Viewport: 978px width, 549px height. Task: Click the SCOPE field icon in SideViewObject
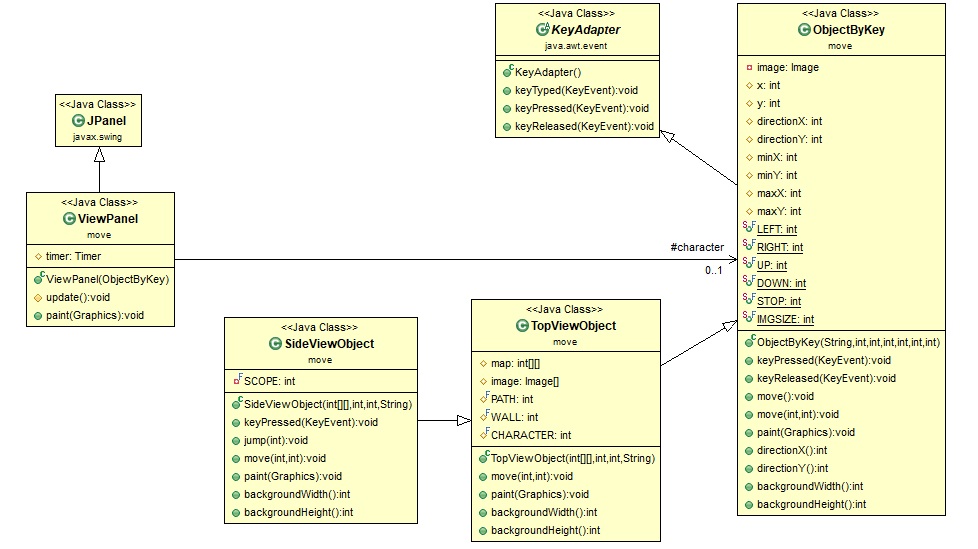pos(236,381)
